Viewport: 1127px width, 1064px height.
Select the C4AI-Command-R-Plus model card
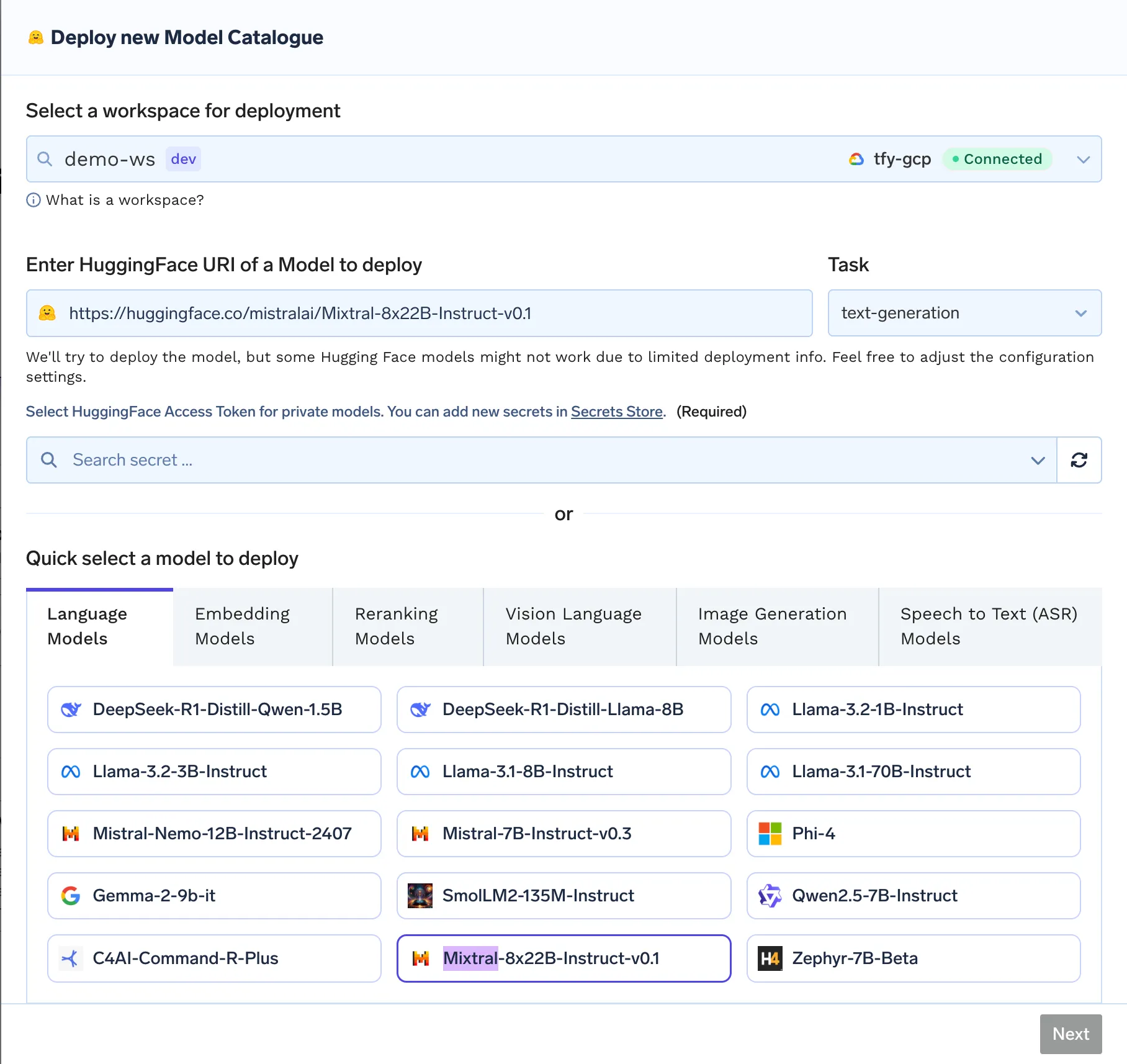[214, 958]
